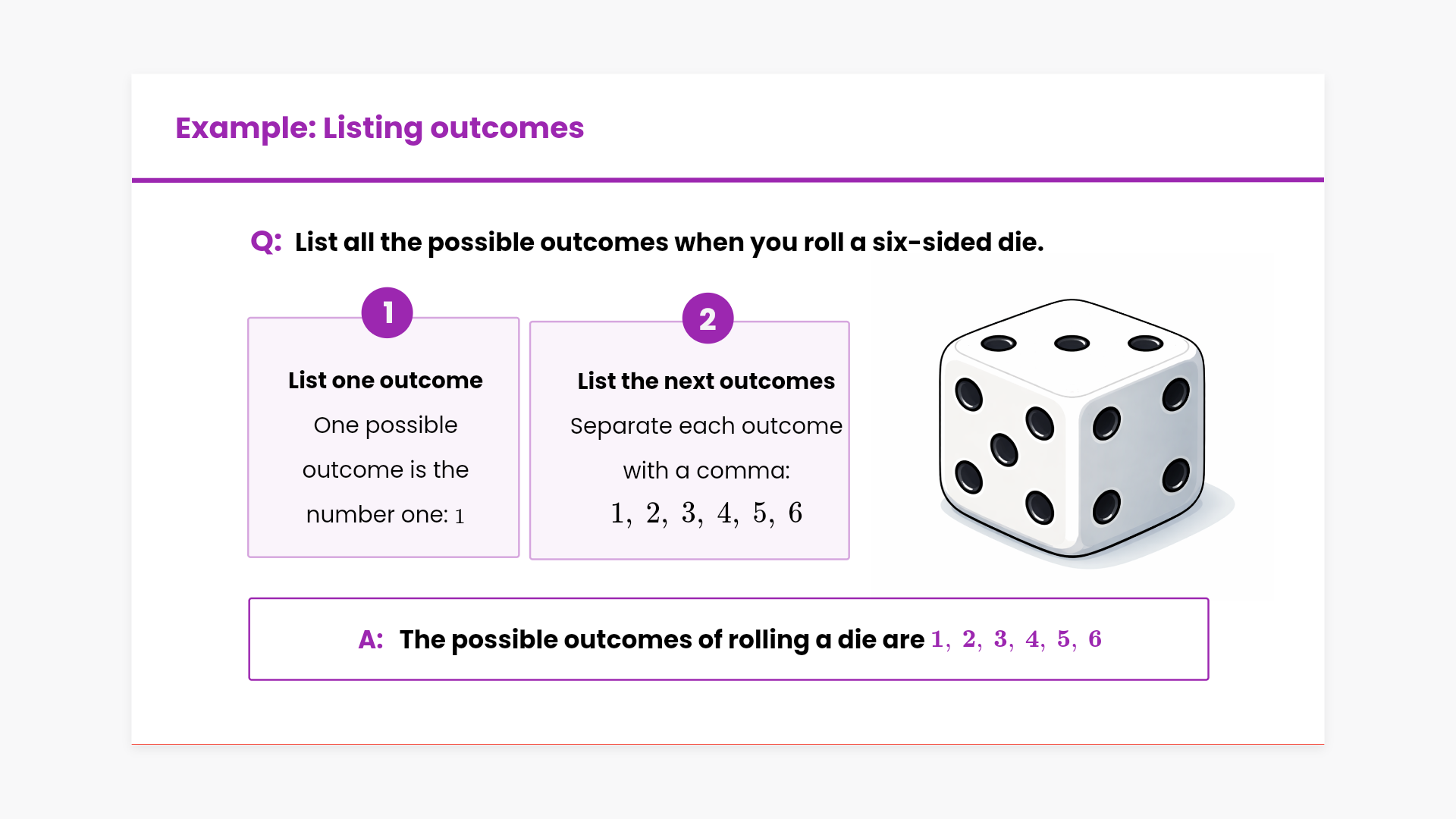Select the purple number 6 in the answer
Image resolution: width=1456 pixels, height=819 pixels.
pyautogui.click(x=1094, y=639)
